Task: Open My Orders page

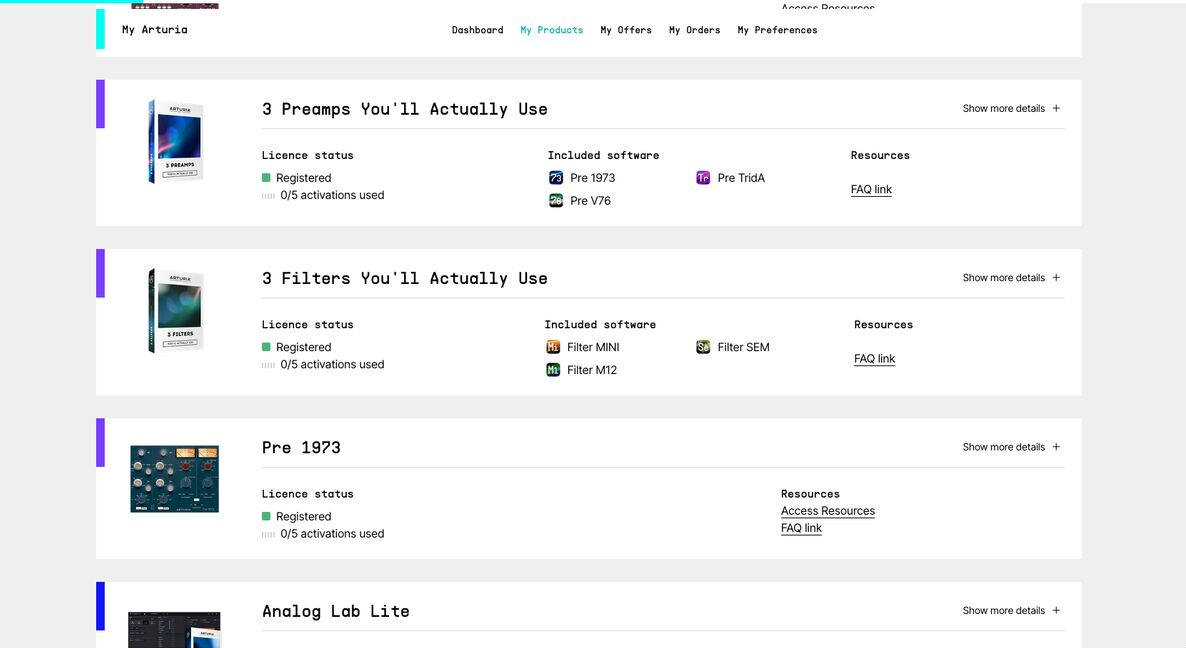Action: 694,30
